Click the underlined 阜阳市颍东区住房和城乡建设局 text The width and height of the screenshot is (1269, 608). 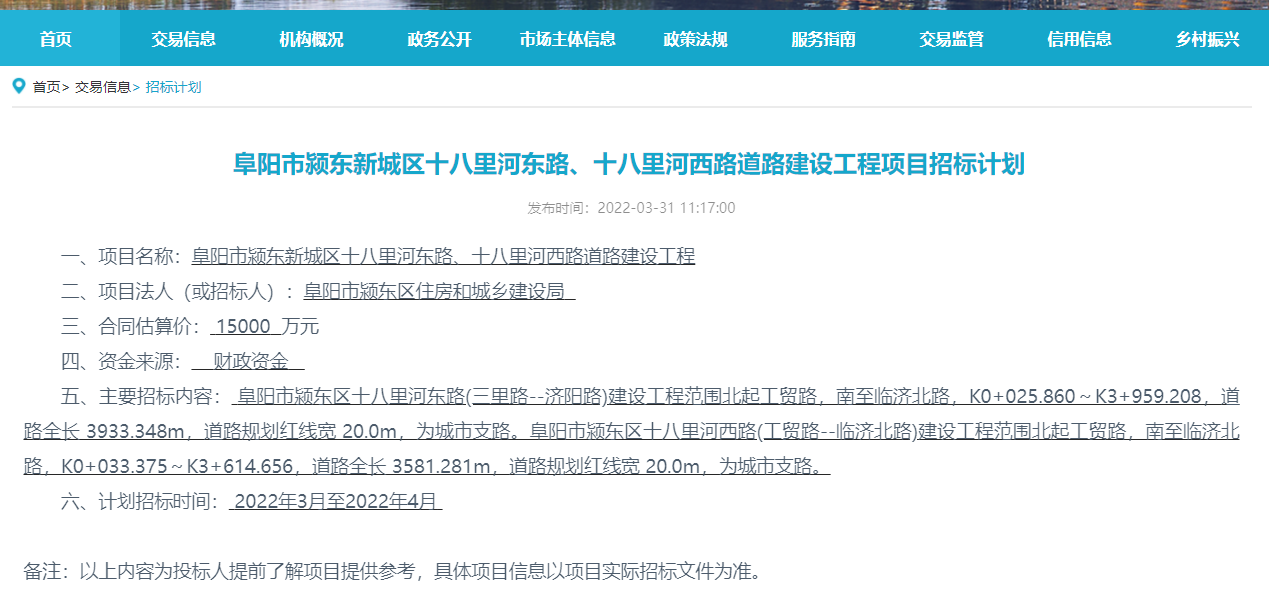coord(439,291)
